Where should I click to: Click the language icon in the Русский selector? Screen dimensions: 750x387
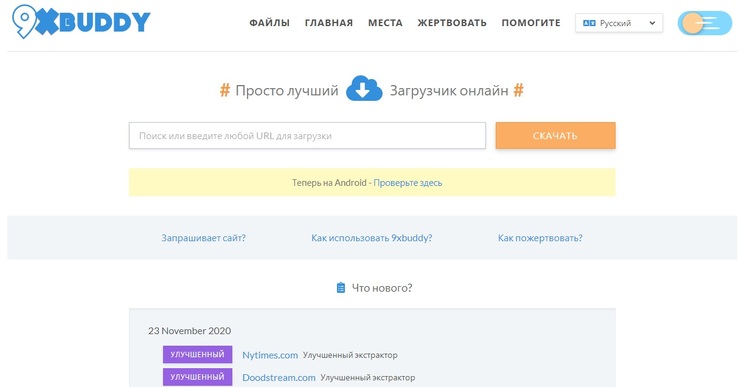point(589,23)
